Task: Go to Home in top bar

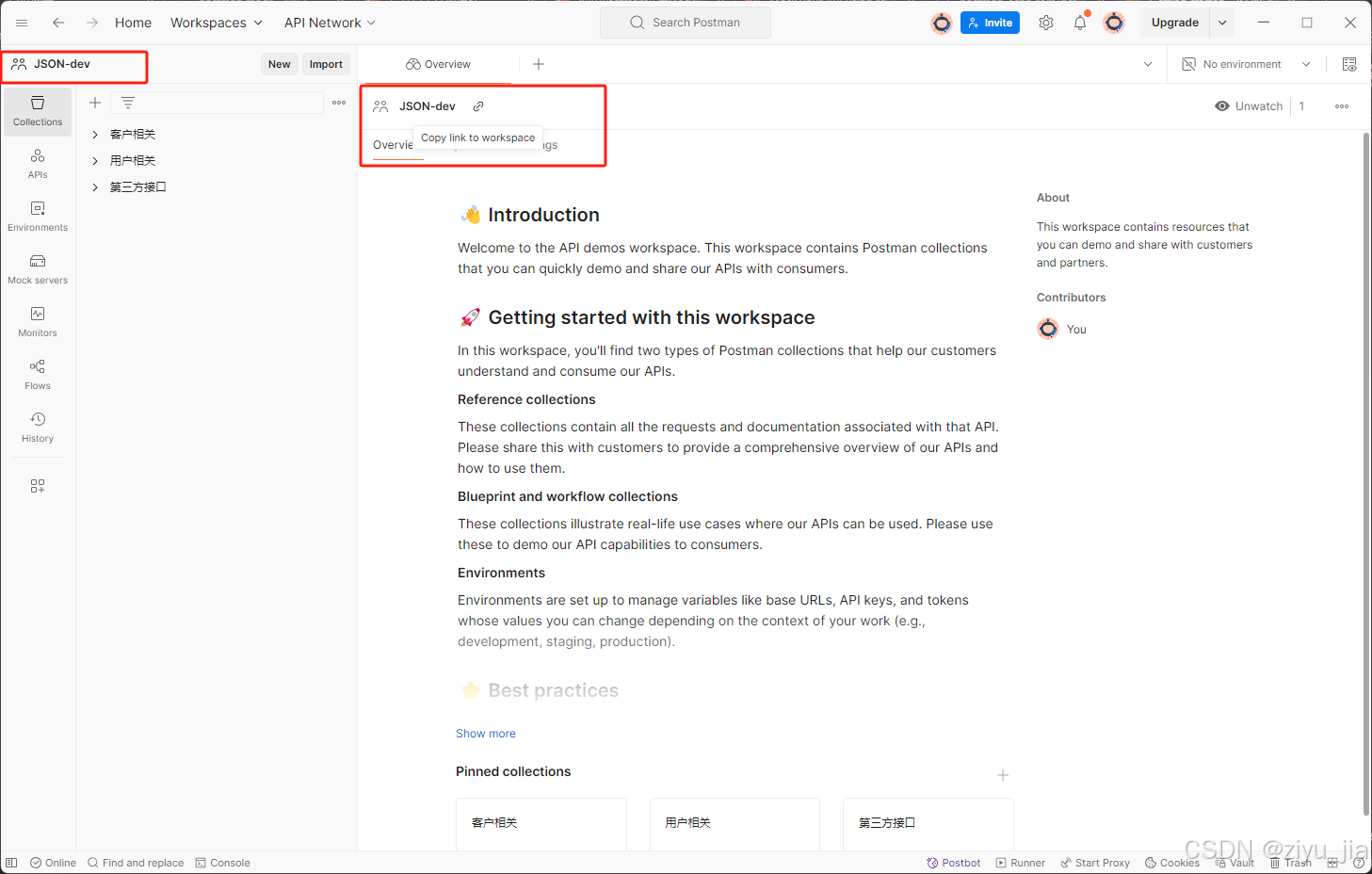Action: [x=133, y=23]
